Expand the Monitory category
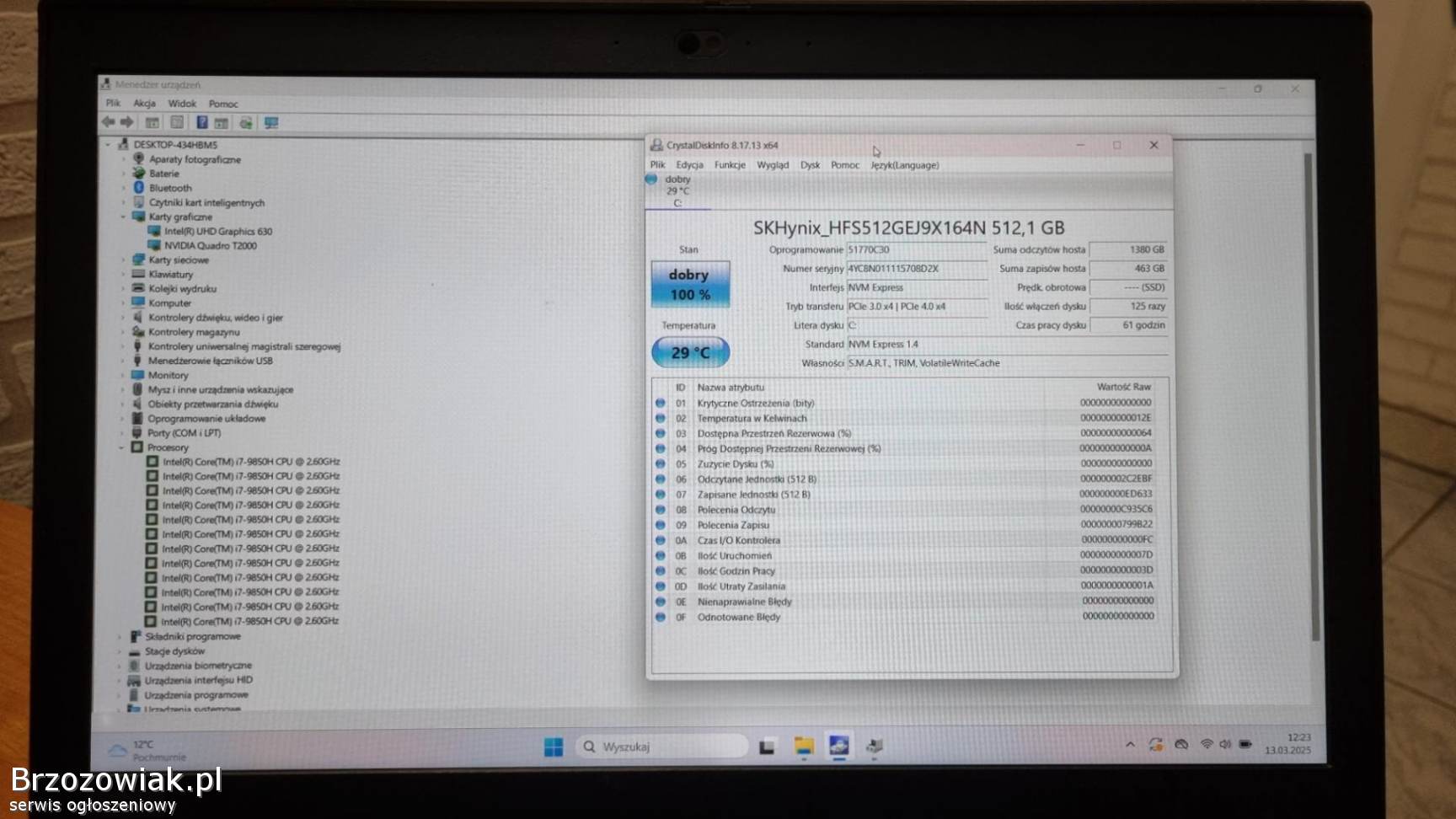Screen dimensions: 1456x819 (x=122, y=375)
